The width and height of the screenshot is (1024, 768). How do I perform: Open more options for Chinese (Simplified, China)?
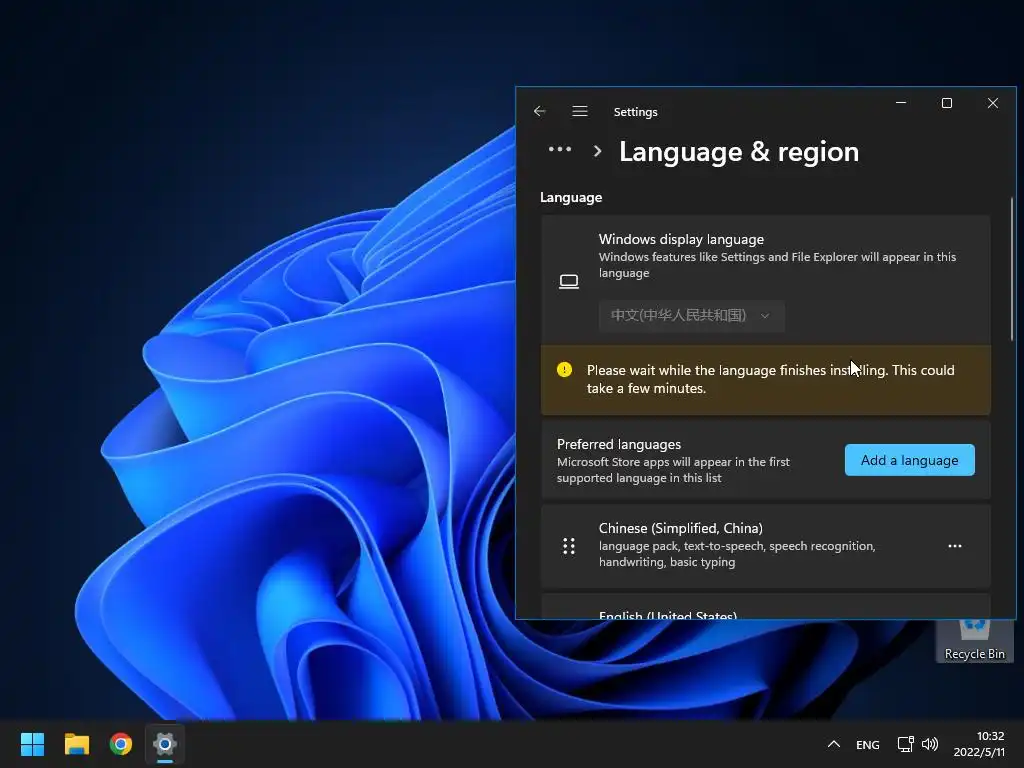955,546
